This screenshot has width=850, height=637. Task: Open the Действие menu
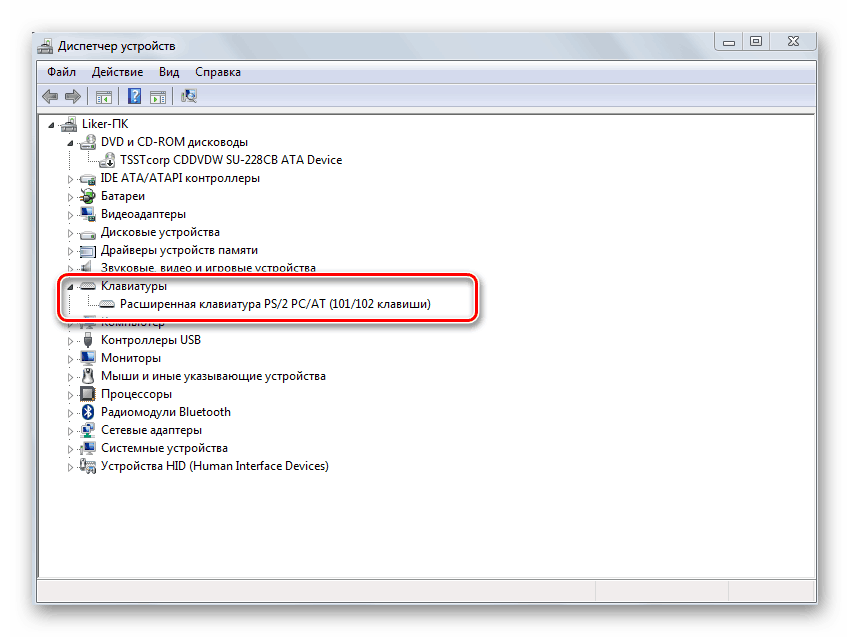click(117, 72)
